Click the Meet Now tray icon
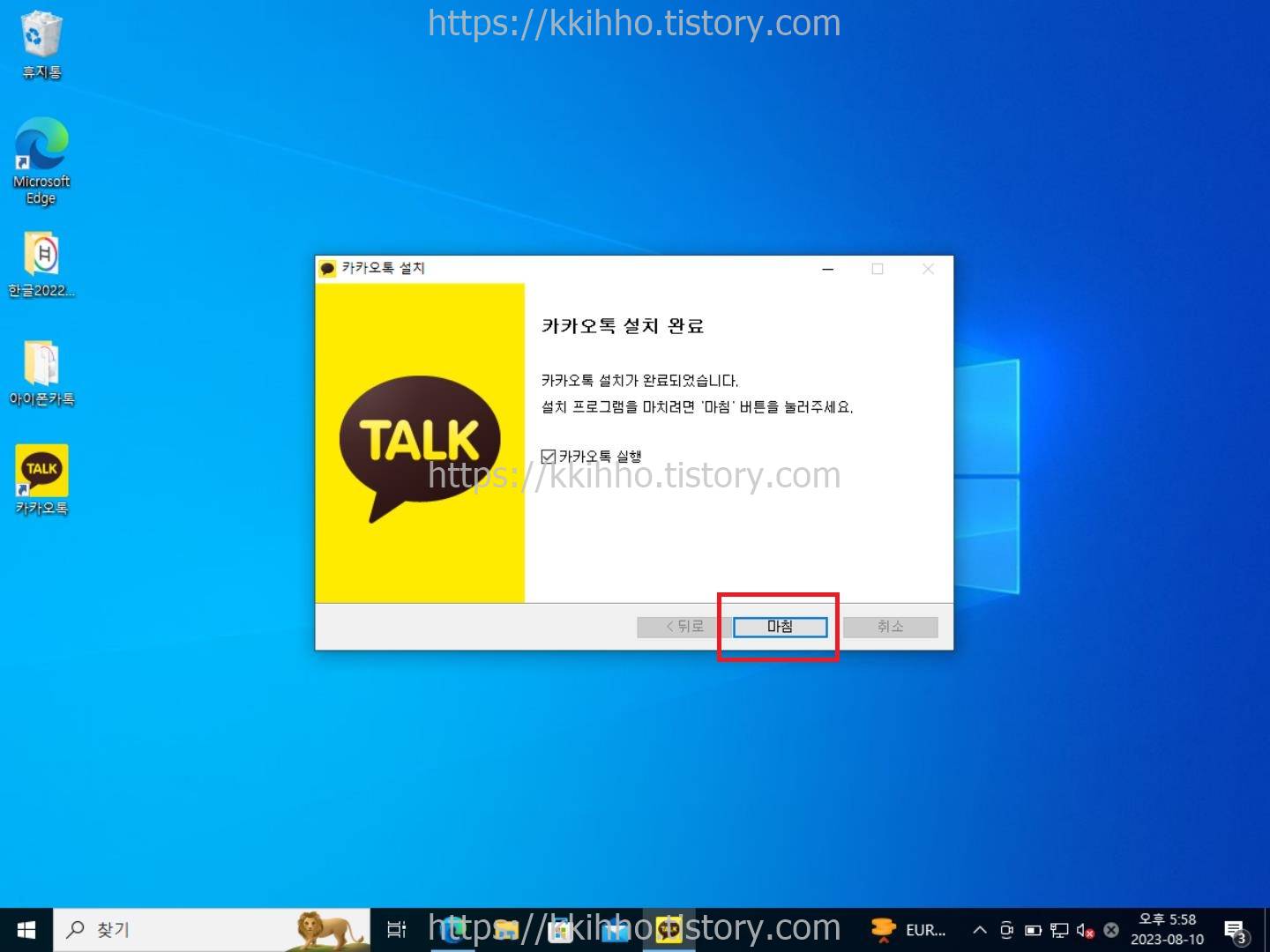1270x952 pixels. pyautogui.click(x=1006, y=930)
